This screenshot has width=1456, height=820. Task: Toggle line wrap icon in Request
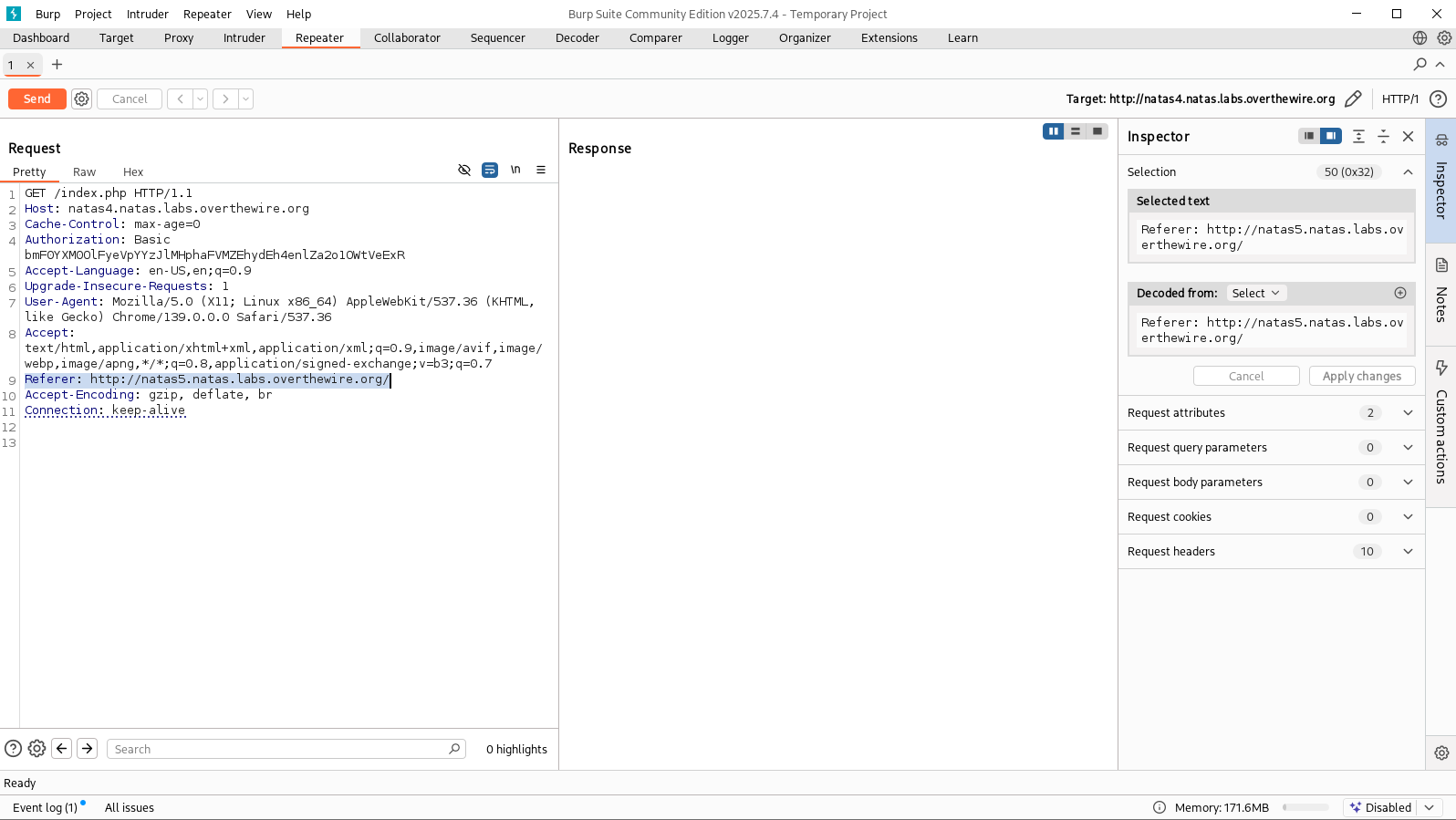(490, 170)
